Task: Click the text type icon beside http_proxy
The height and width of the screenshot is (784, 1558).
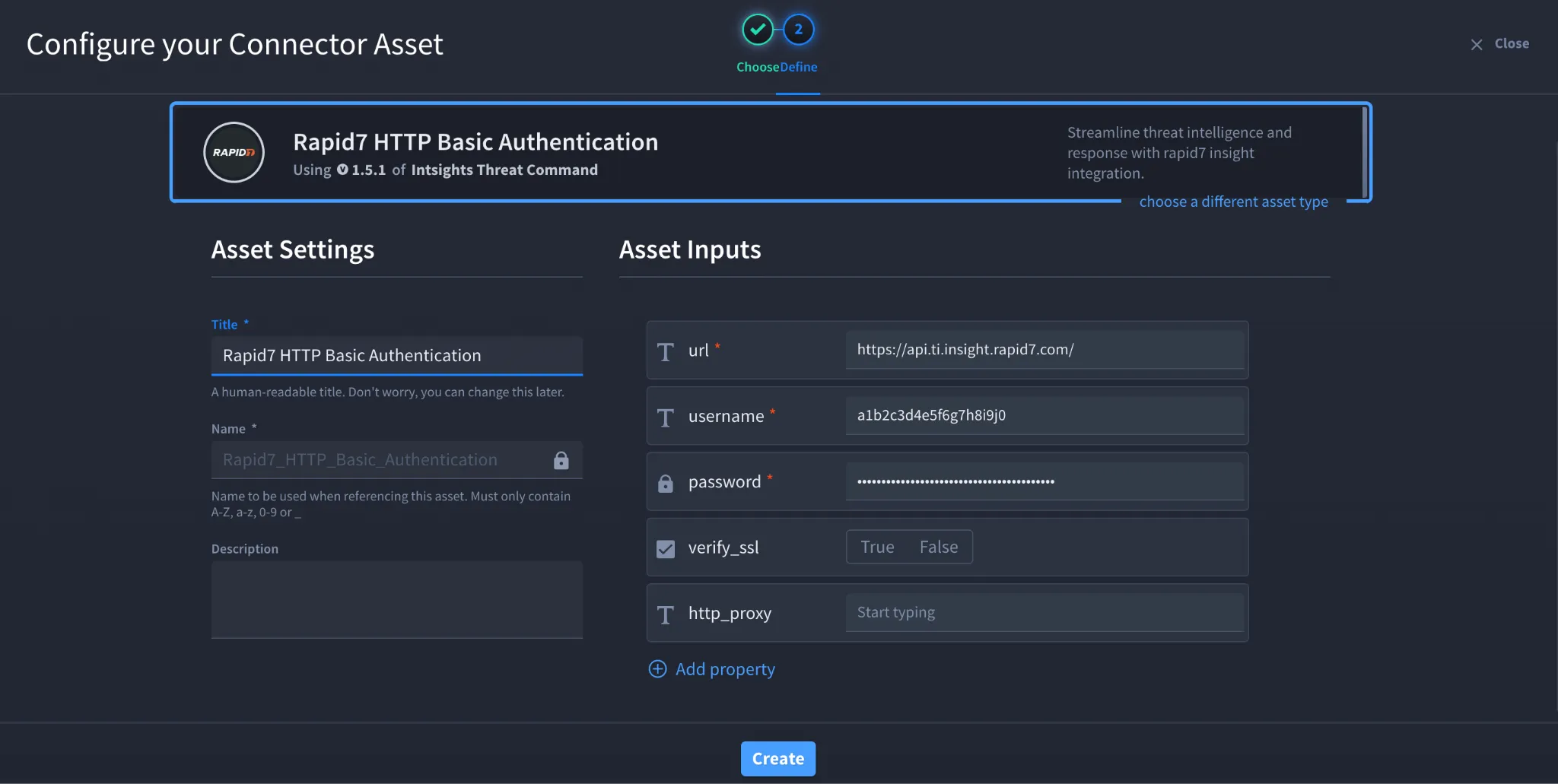Action: 666,614
